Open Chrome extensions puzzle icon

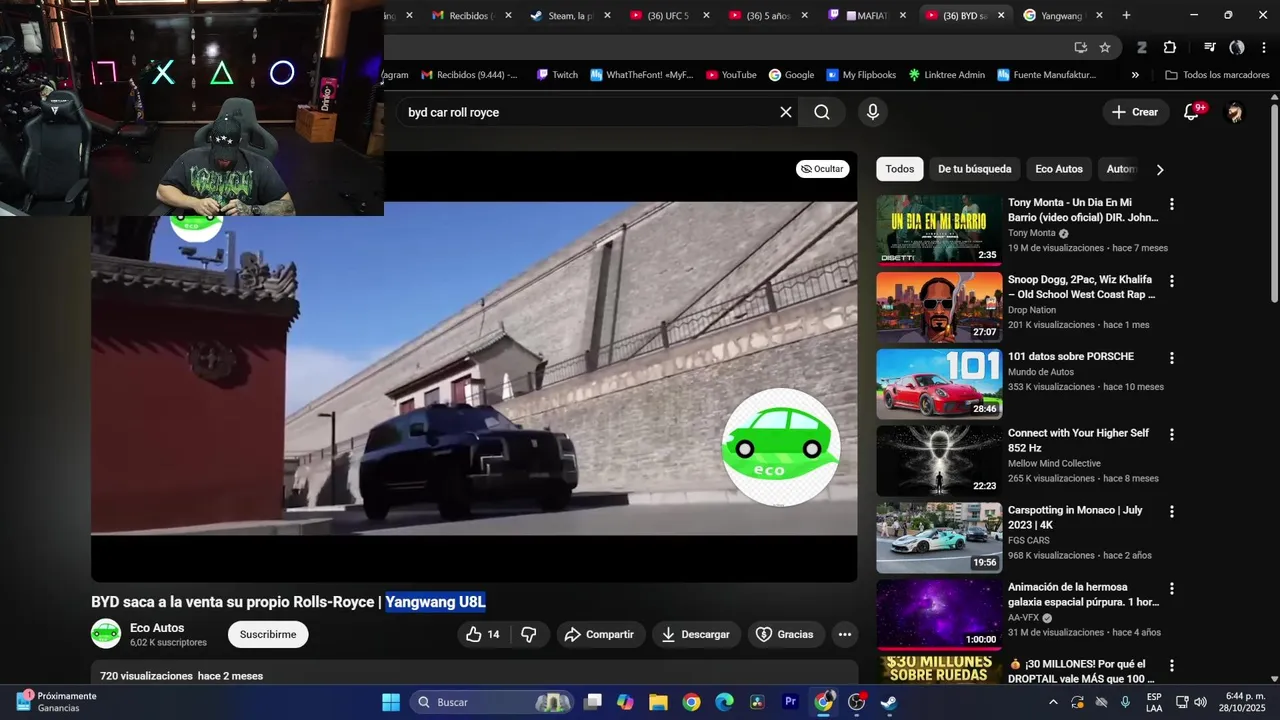[1170, 47]
